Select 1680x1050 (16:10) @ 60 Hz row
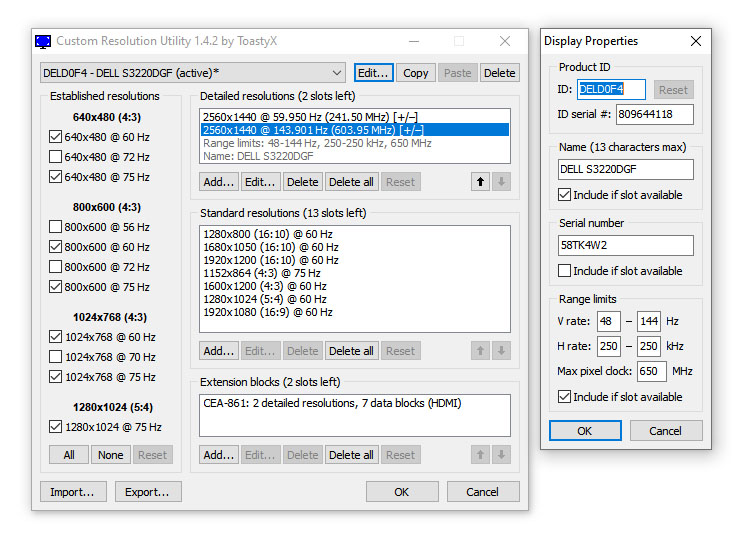 [x=355, y=247]
